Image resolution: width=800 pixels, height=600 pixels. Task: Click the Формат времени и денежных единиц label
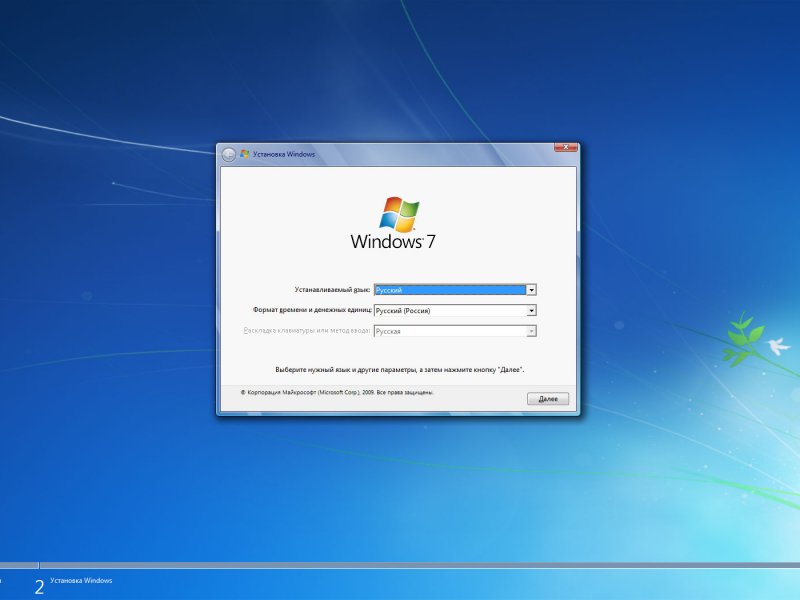pos(312,310)
